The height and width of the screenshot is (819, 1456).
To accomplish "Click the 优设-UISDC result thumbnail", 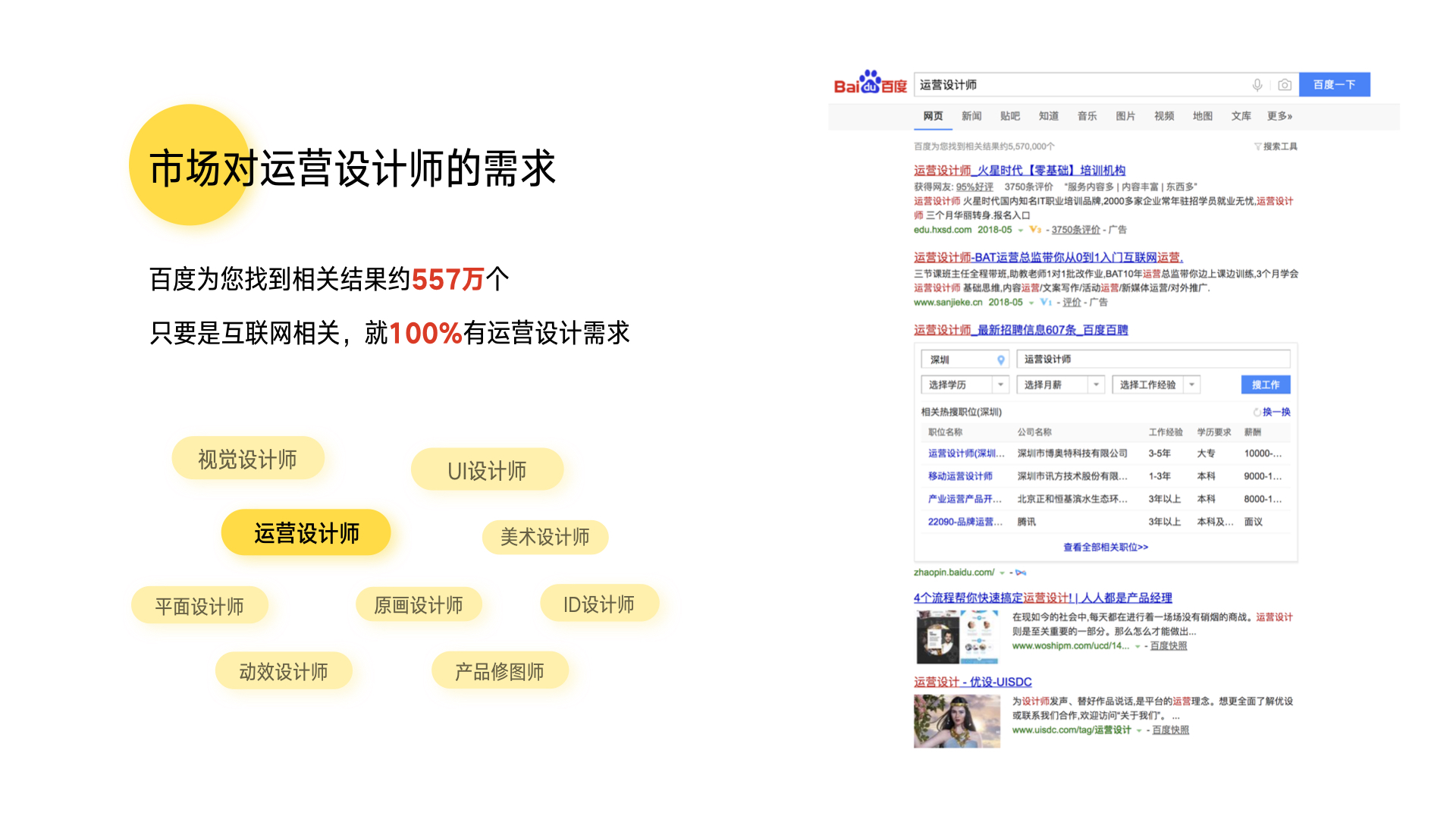I will [956, 721].
